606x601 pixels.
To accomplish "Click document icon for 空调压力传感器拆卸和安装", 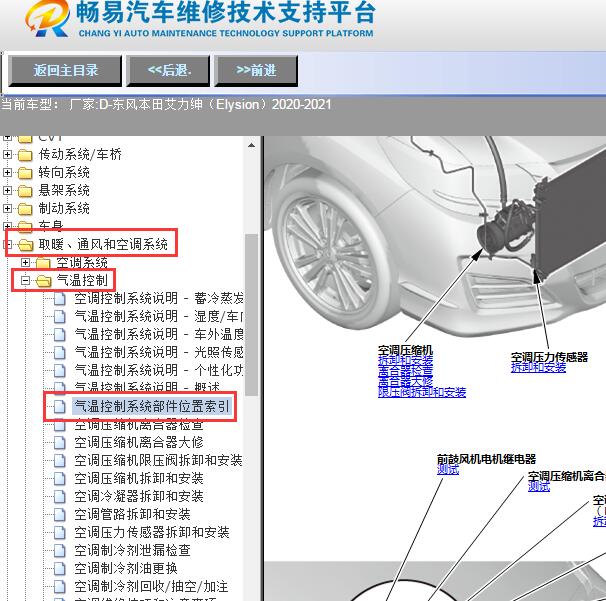I will [x=60, y=533].
